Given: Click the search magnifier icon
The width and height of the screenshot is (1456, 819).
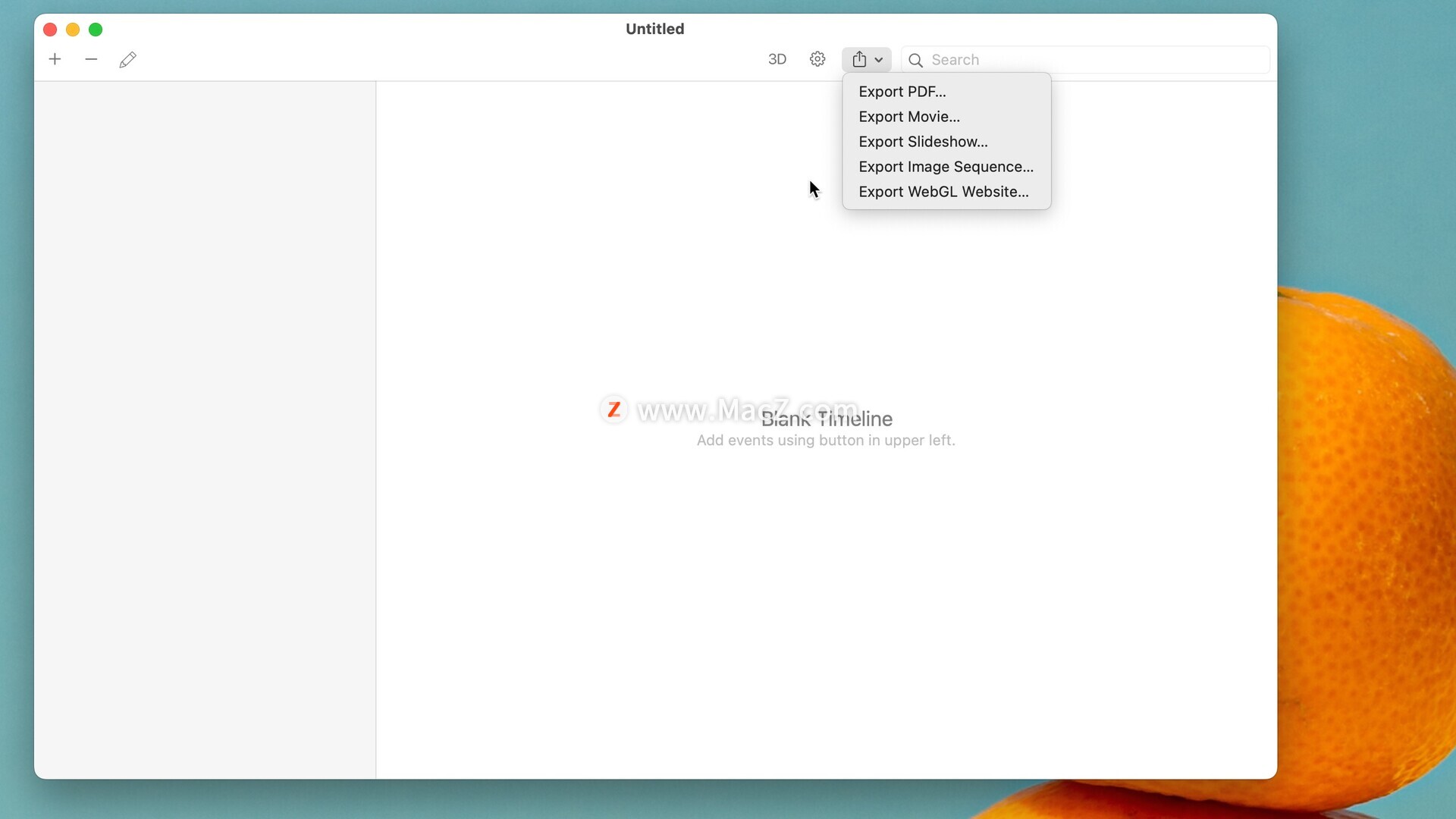Looking at the screenshot, I should [x=915, y=60].
